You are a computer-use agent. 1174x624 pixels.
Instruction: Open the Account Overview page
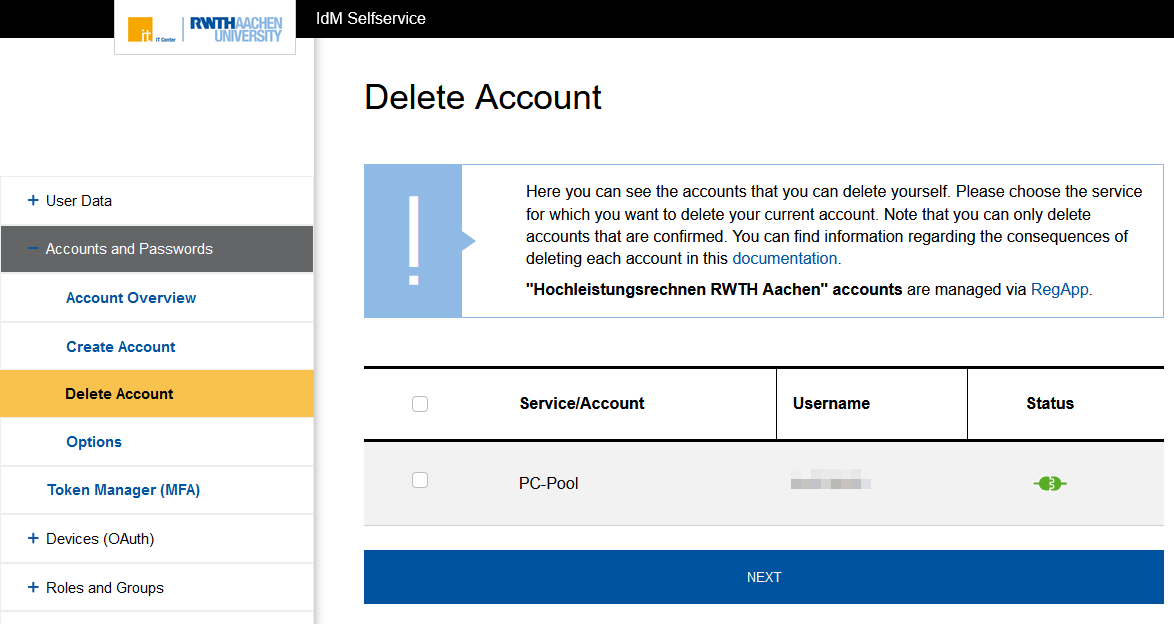tap(131, 298)
